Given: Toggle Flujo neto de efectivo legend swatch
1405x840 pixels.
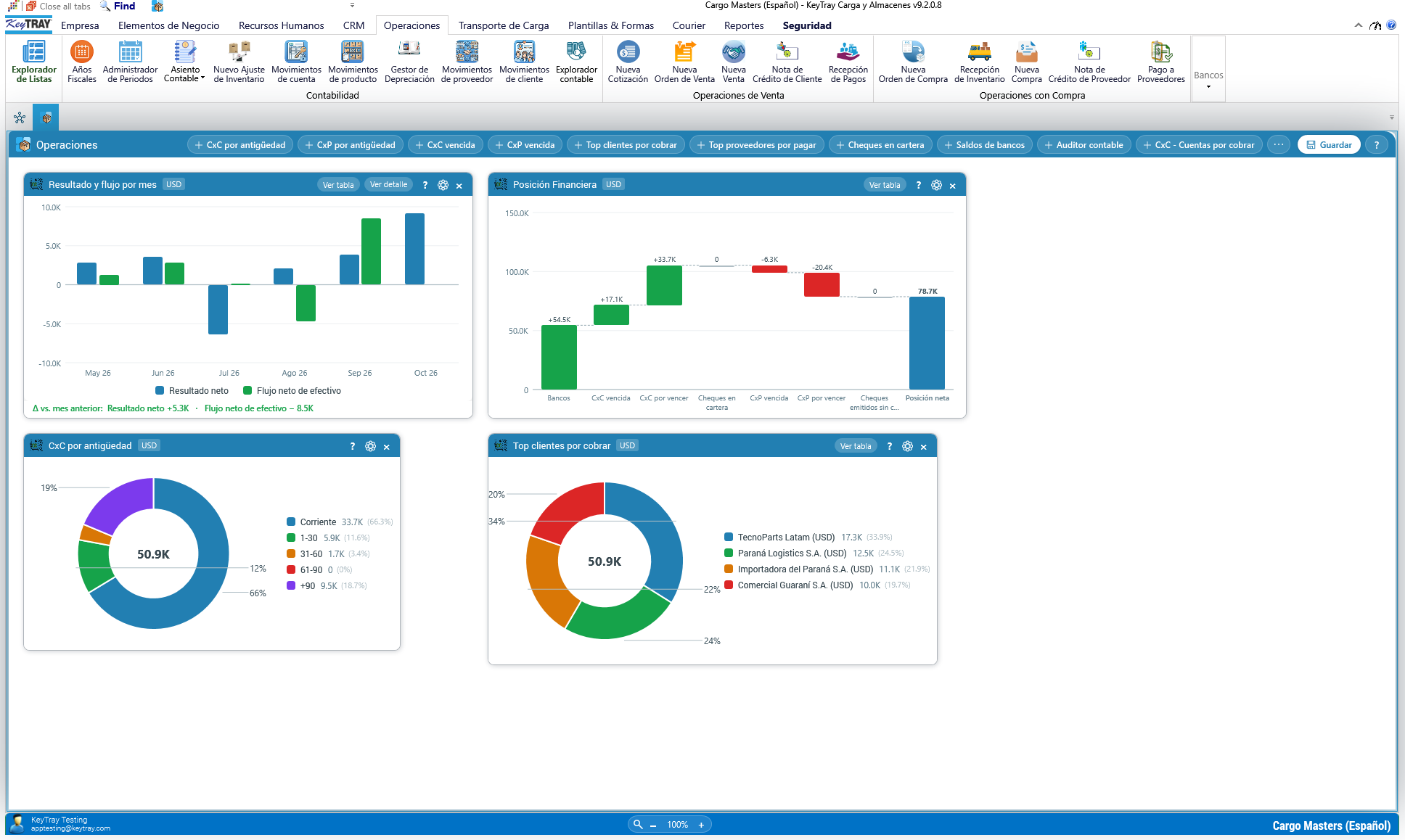Looking at the screenshot, I should pos(247,390).
